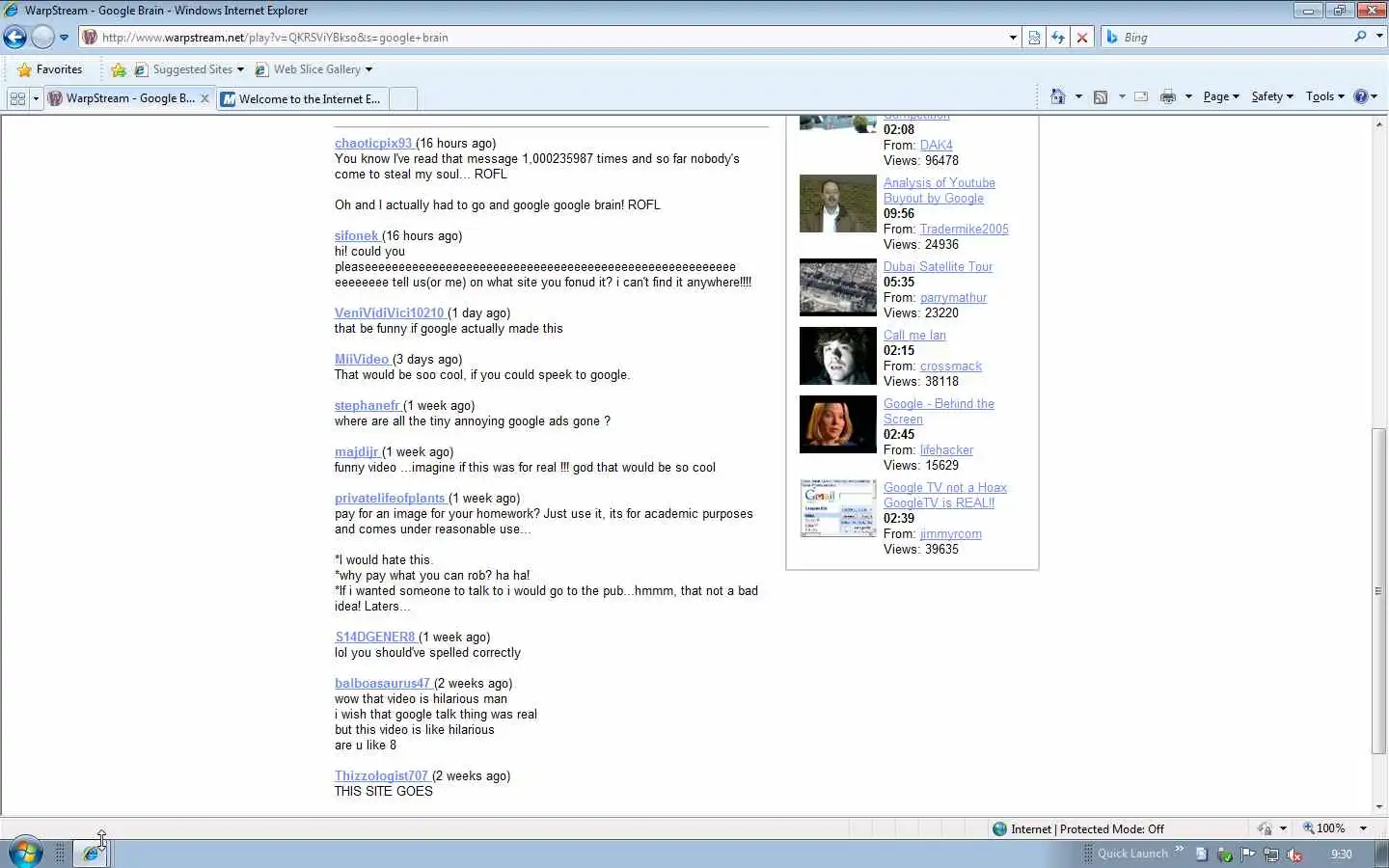Open stephanefr user profile link
This screenshot has width=1389, height=868.
coord(368,405)
